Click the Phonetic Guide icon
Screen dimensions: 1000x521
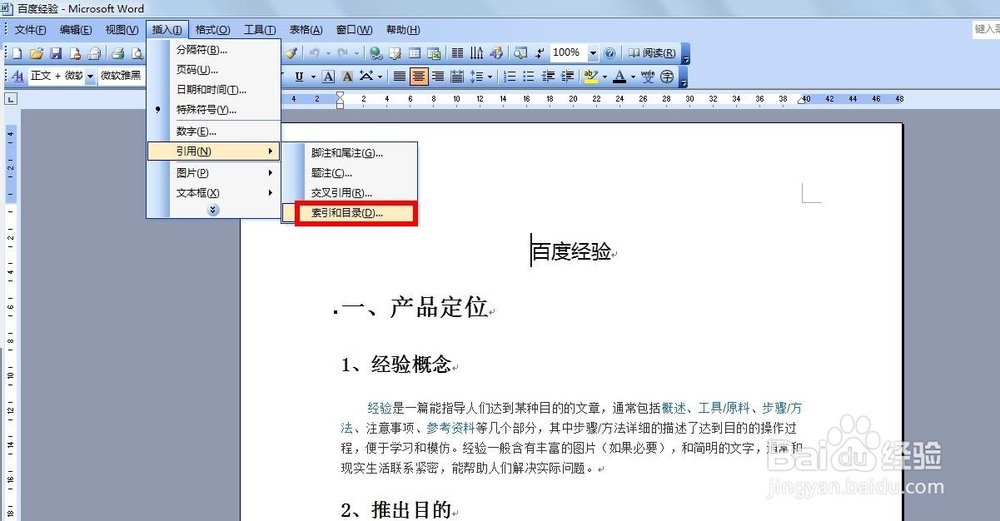point(648,77)
